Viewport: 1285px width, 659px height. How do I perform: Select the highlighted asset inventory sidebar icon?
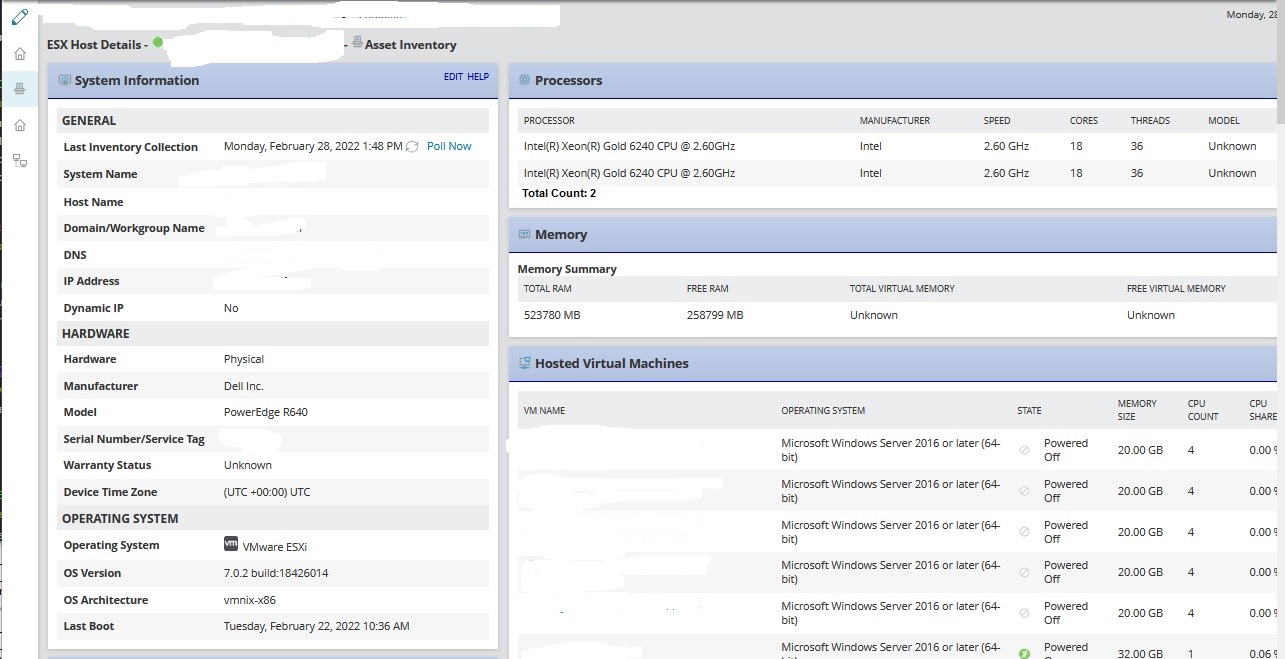[20, 89]
